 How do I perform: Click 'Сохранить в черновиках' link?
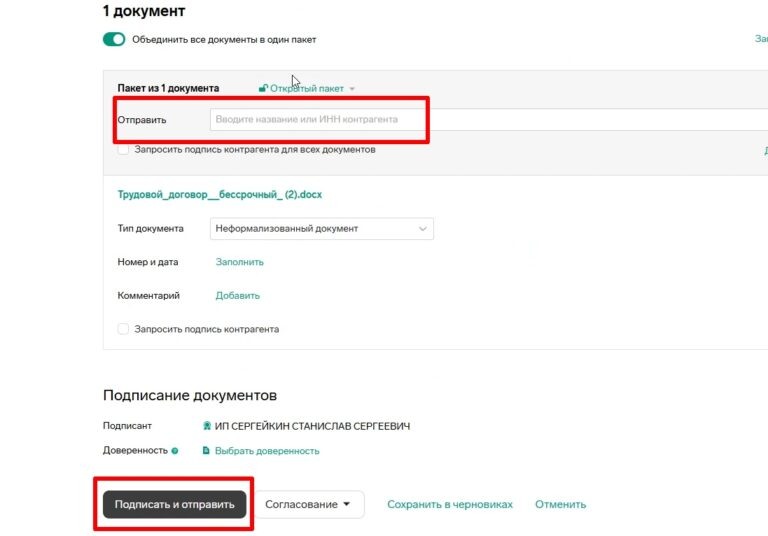[x=450, y=504]
